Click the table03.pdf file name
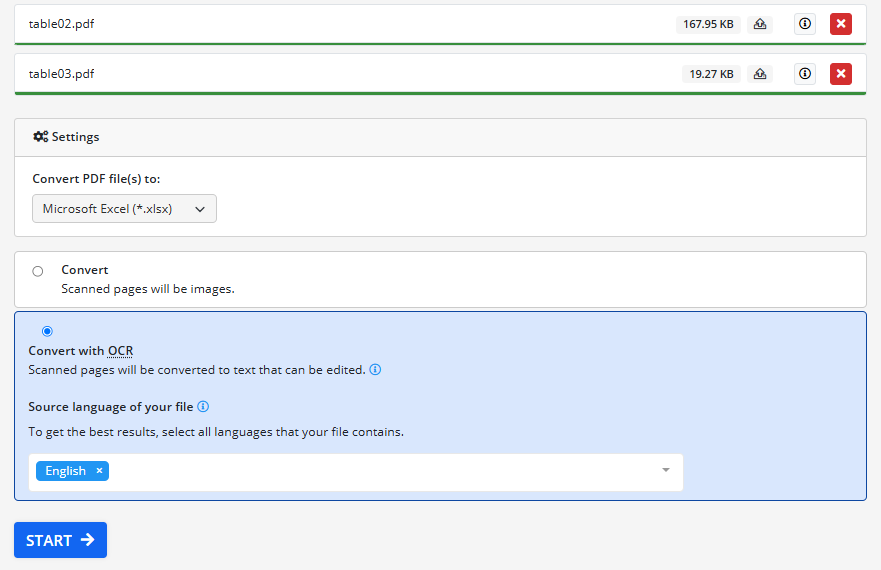881x570 pixels. point(62,74)
